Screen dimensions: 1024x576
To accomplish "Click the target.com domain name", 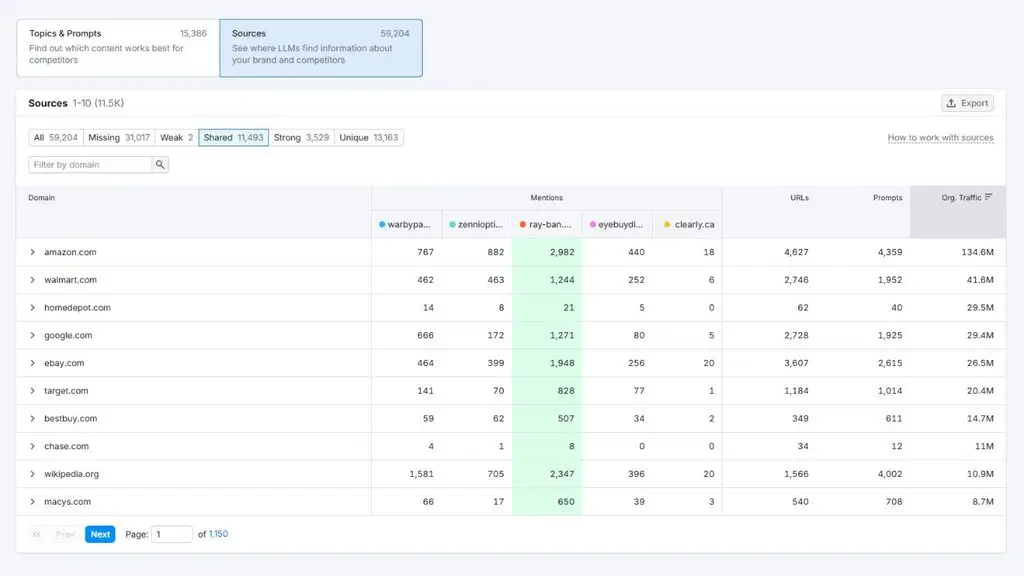I will pos(66,391).
